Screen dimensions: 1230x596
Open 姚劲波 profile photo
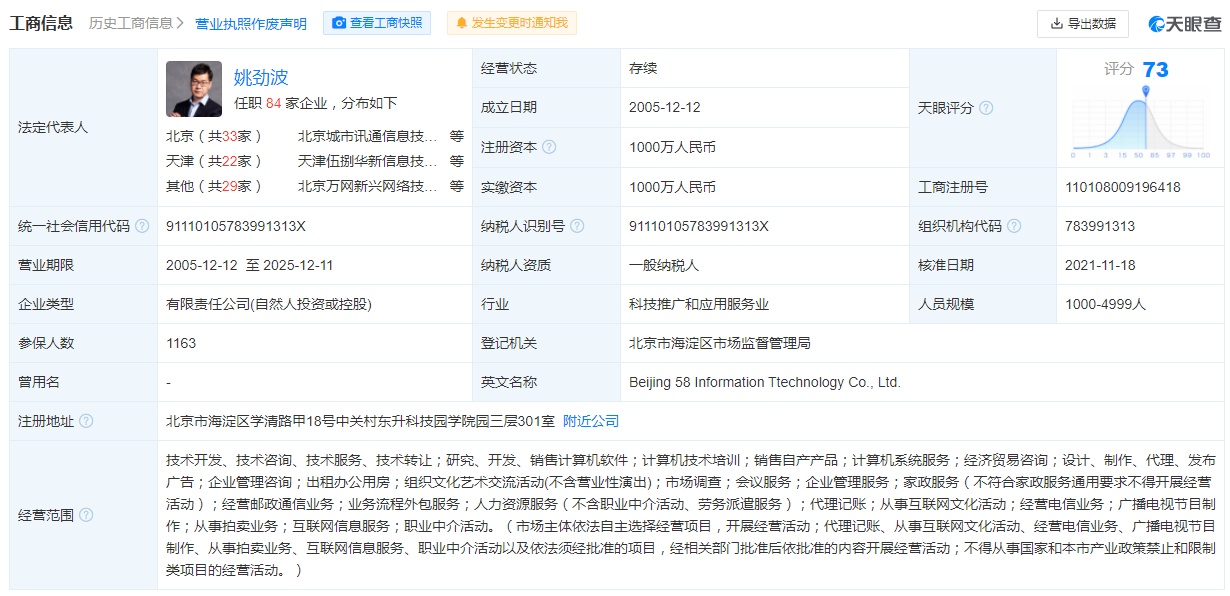[x=194, y=89]
